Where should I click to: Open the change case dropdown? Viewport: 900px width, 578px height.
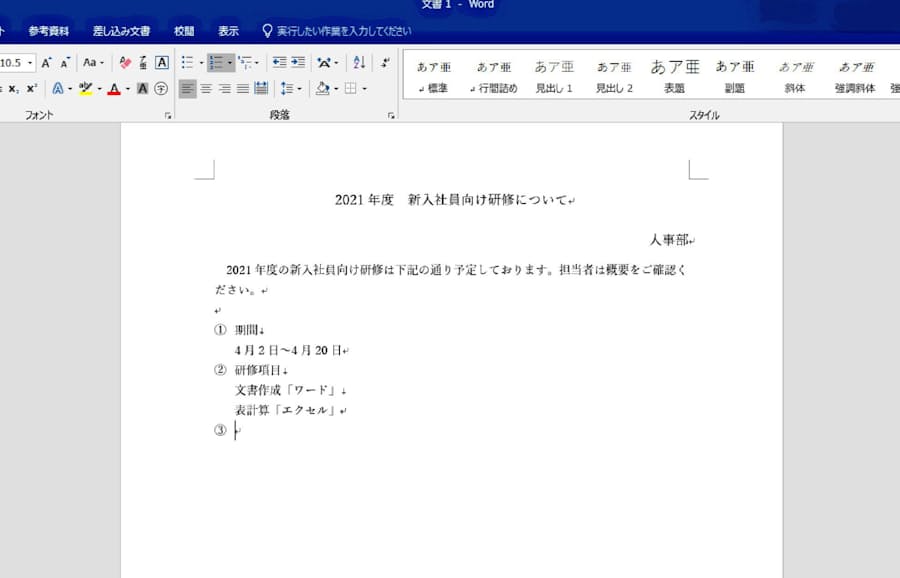click(x=93, y=63)
